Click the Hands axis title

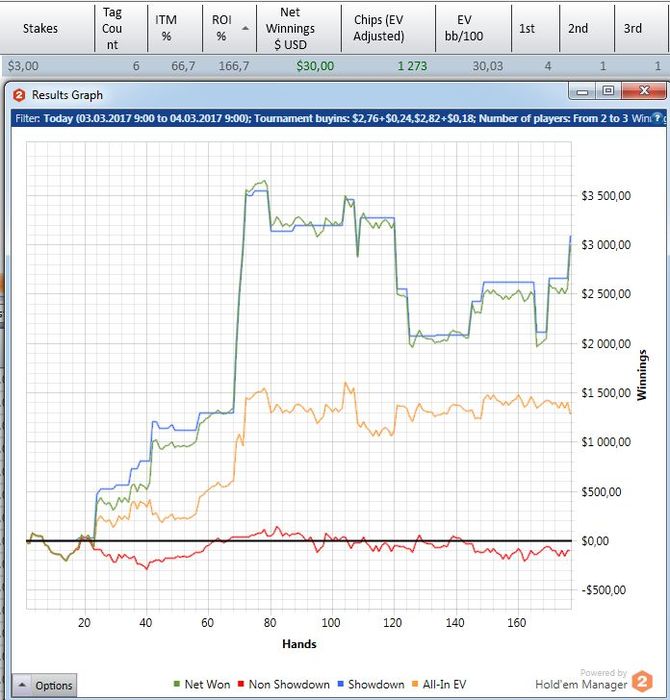[x=299, y=644]
